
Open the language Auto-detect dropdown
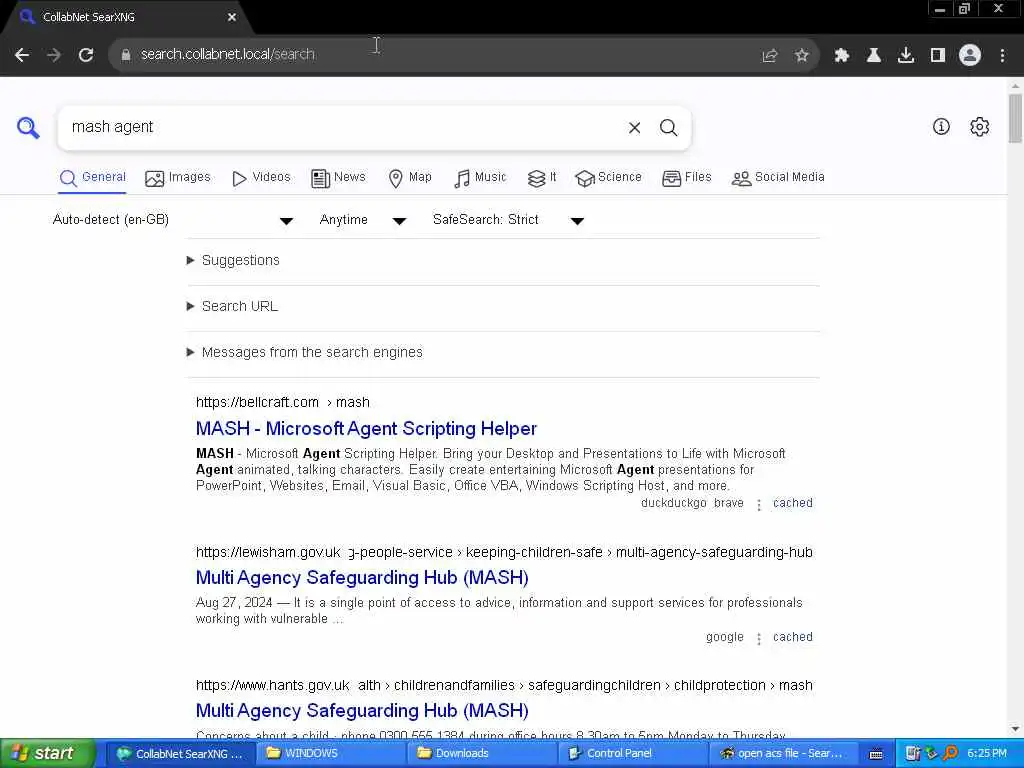point(173,220)
